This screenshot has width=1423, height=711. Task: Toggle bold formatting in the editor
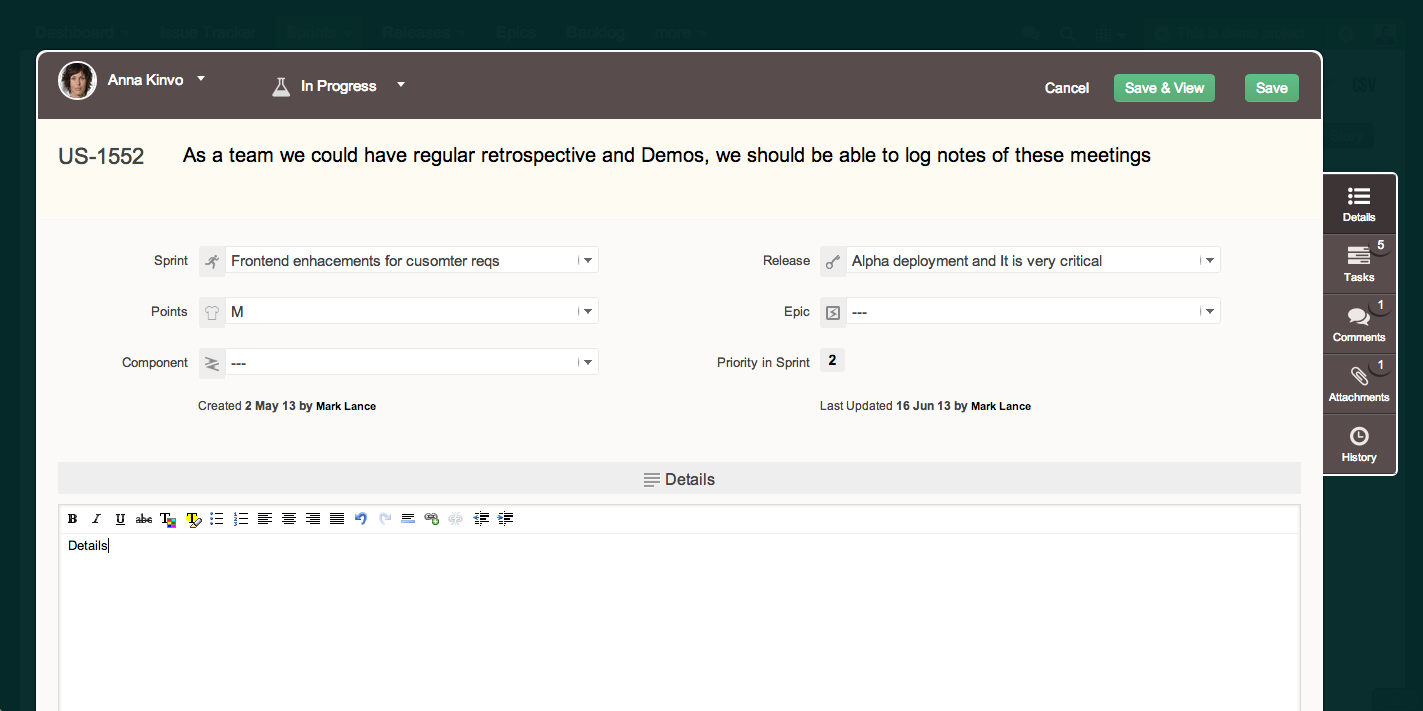[x=72, y=519]
